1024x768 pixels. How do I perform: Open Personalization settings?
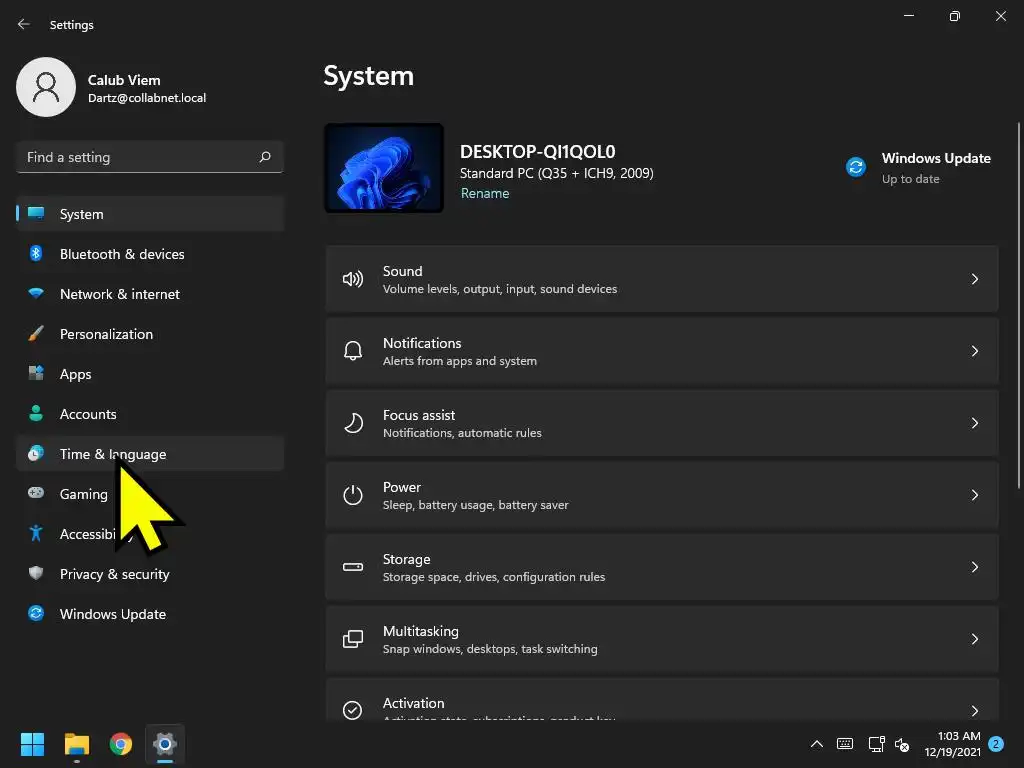pyautogui.click(x=150, y=334)
